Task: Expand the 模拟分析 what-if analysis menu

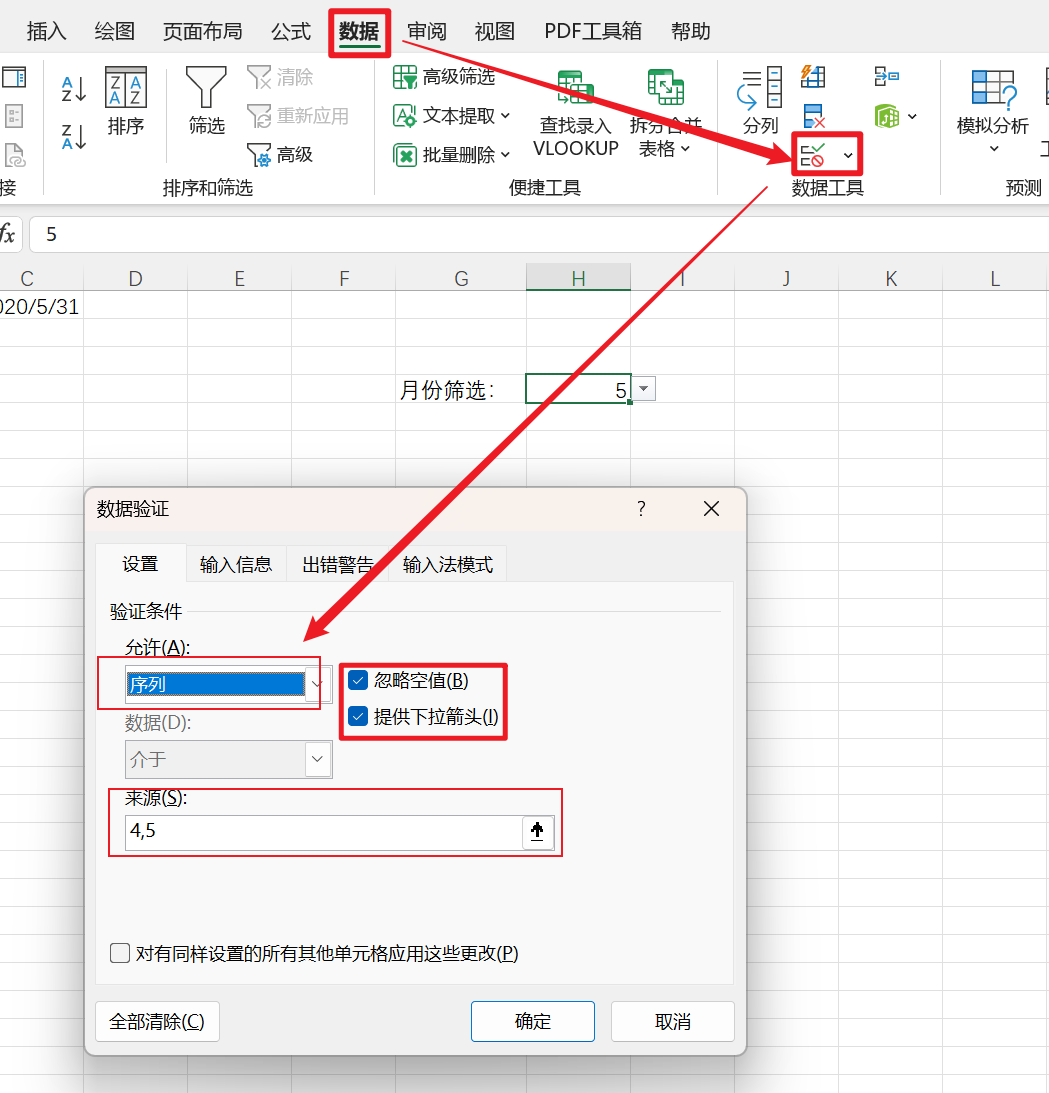Action: 992,112
